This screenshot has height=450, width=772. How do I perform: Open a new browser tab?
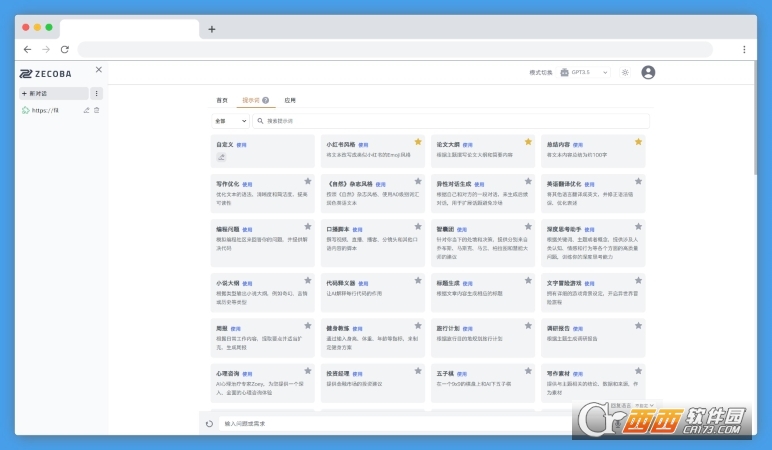[x=212, y=29]
